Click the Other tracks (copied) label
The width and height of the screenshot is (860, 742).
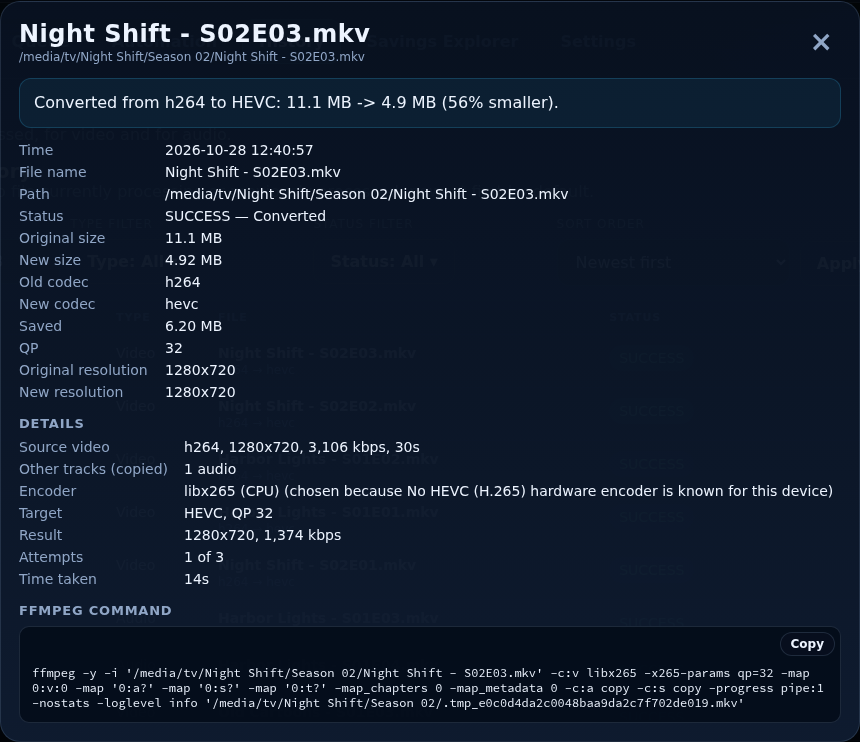tap(93, 469)
